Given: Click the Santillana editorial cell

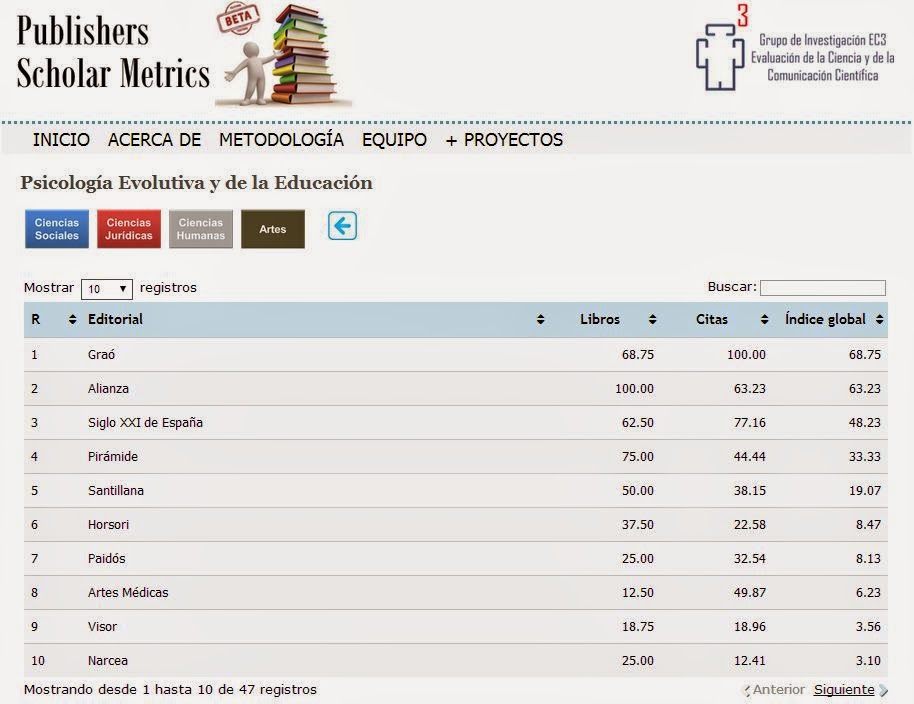Looking at the screenshot, I should coord(116,491).
